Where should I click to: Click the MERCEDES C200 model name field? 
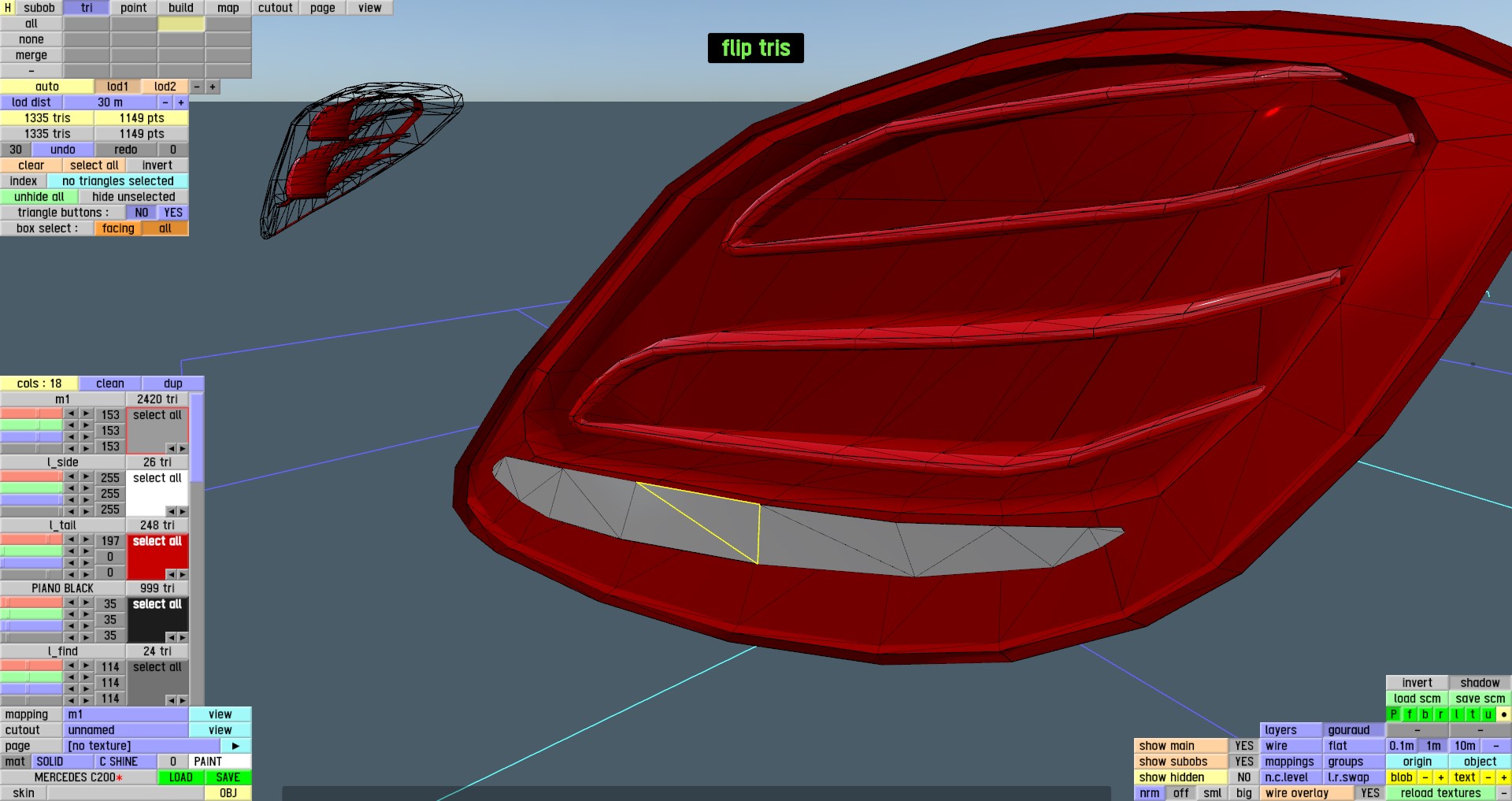79,777
